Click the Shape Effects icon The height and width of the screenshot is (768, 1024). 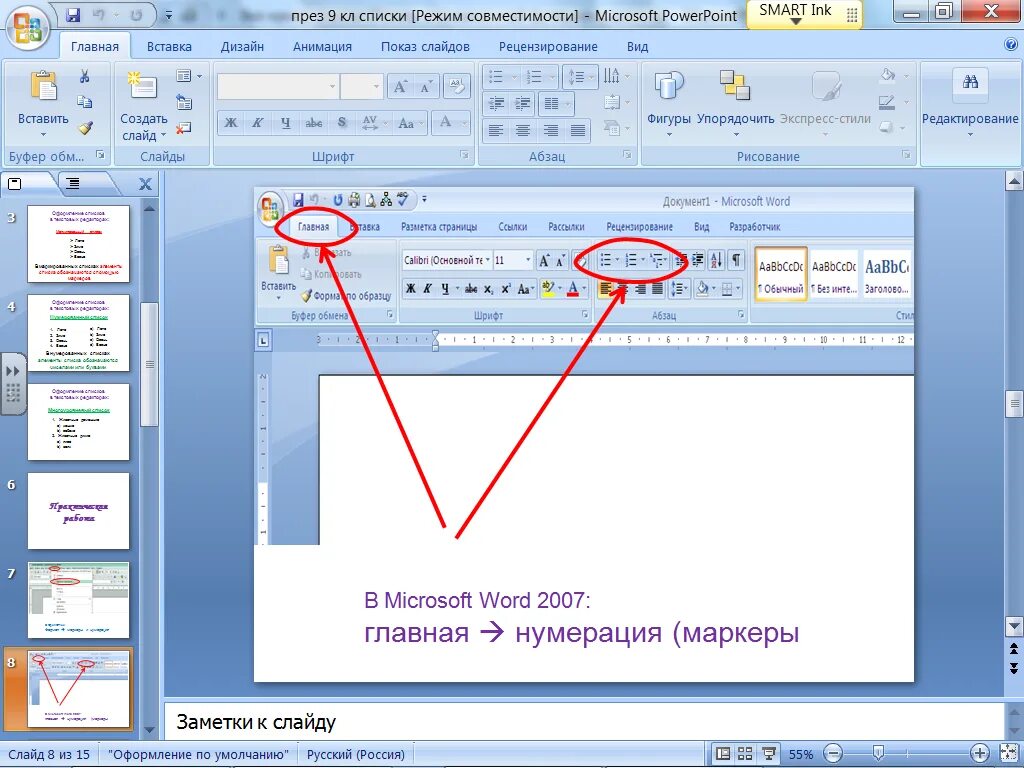886,127
